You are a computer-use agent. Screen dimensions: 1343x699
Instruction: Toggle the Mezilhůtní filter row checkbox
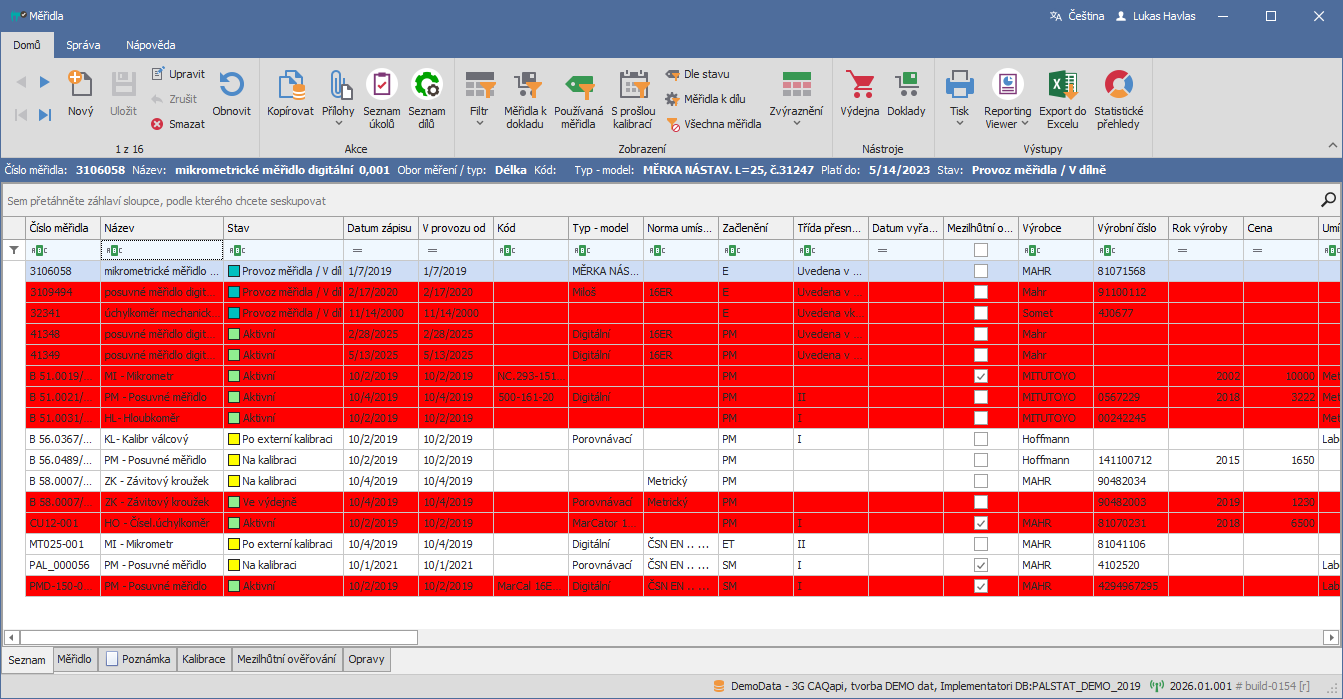981,250
